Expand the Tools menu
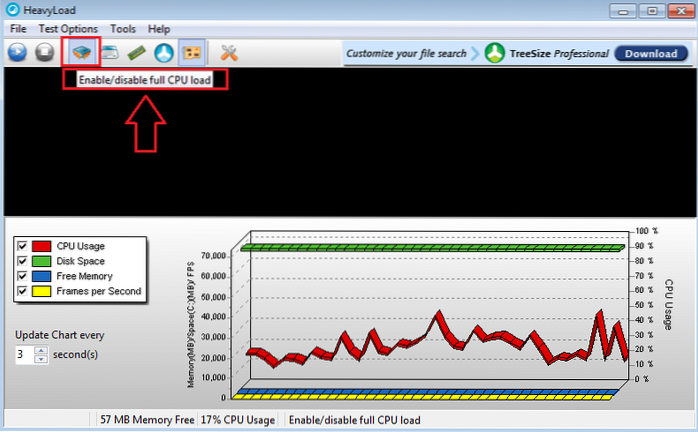Screen dimensions: 698x432 coord(123,29)
